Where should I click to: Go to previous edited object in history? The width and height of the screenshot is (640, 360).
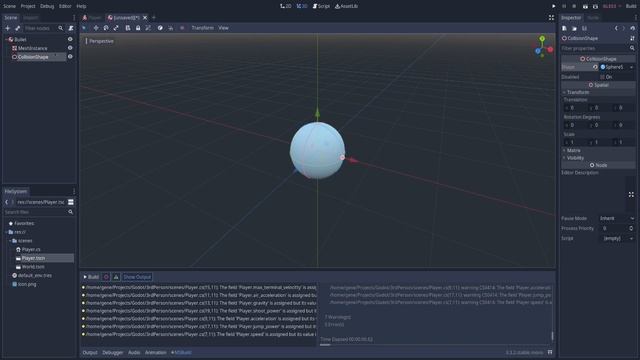tap(616, 28)
